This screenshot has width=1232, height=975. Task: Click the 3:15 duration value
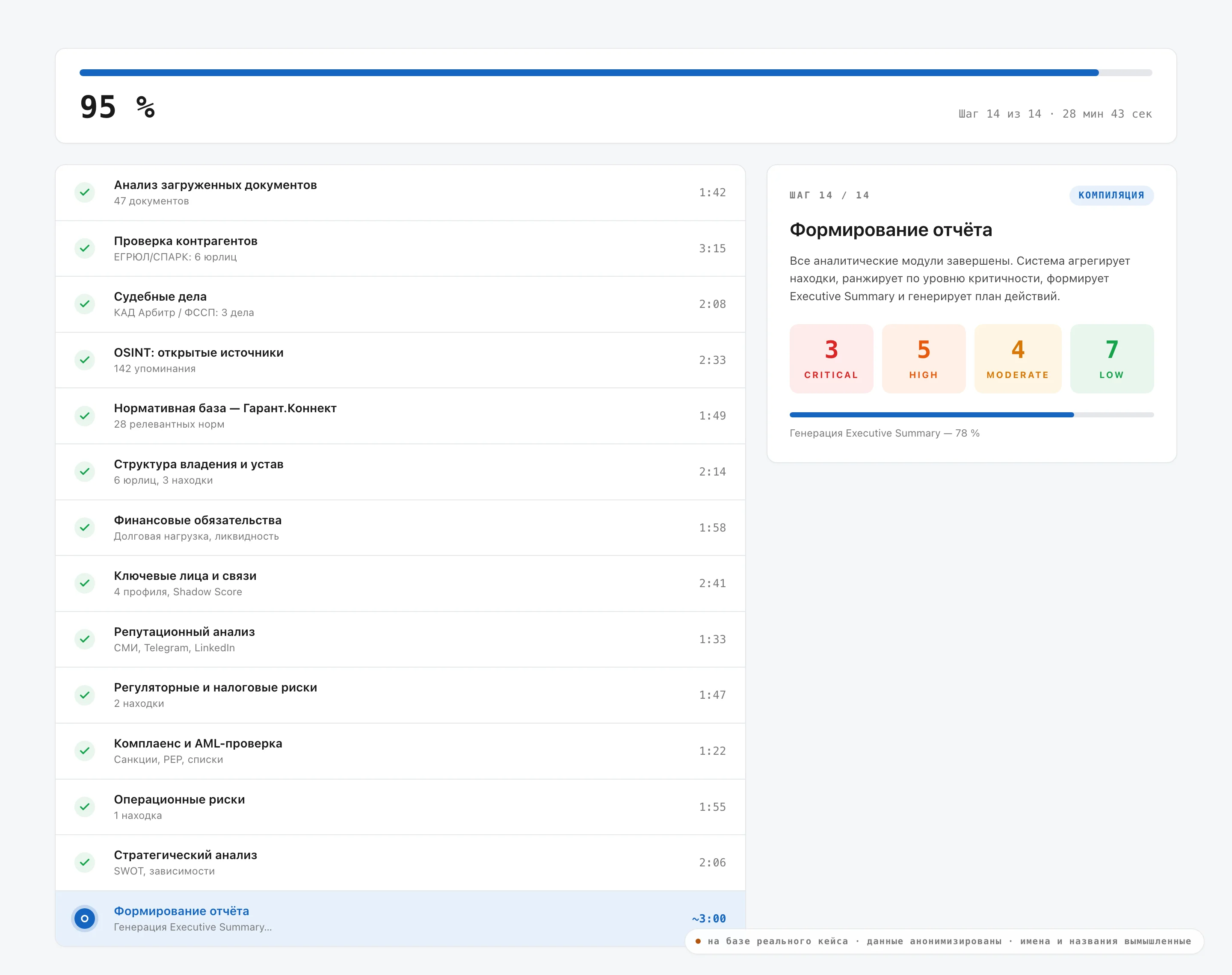[x=713, y=248]
